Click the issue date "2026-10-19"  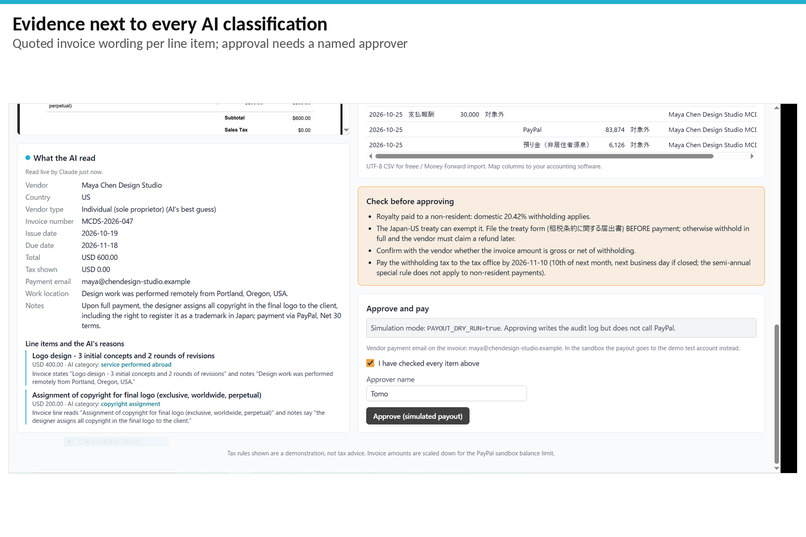click(x=99, y=233)
